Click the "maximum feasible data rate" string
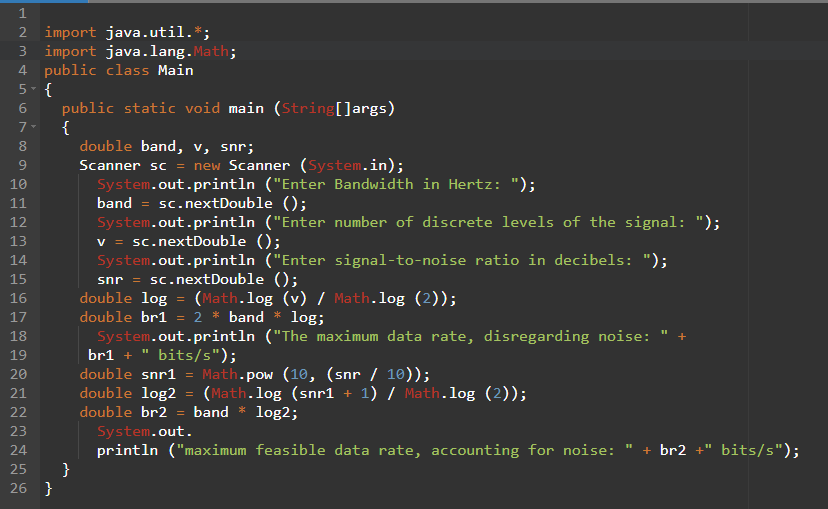Screen dimensions: 828x509 point(395,451)
